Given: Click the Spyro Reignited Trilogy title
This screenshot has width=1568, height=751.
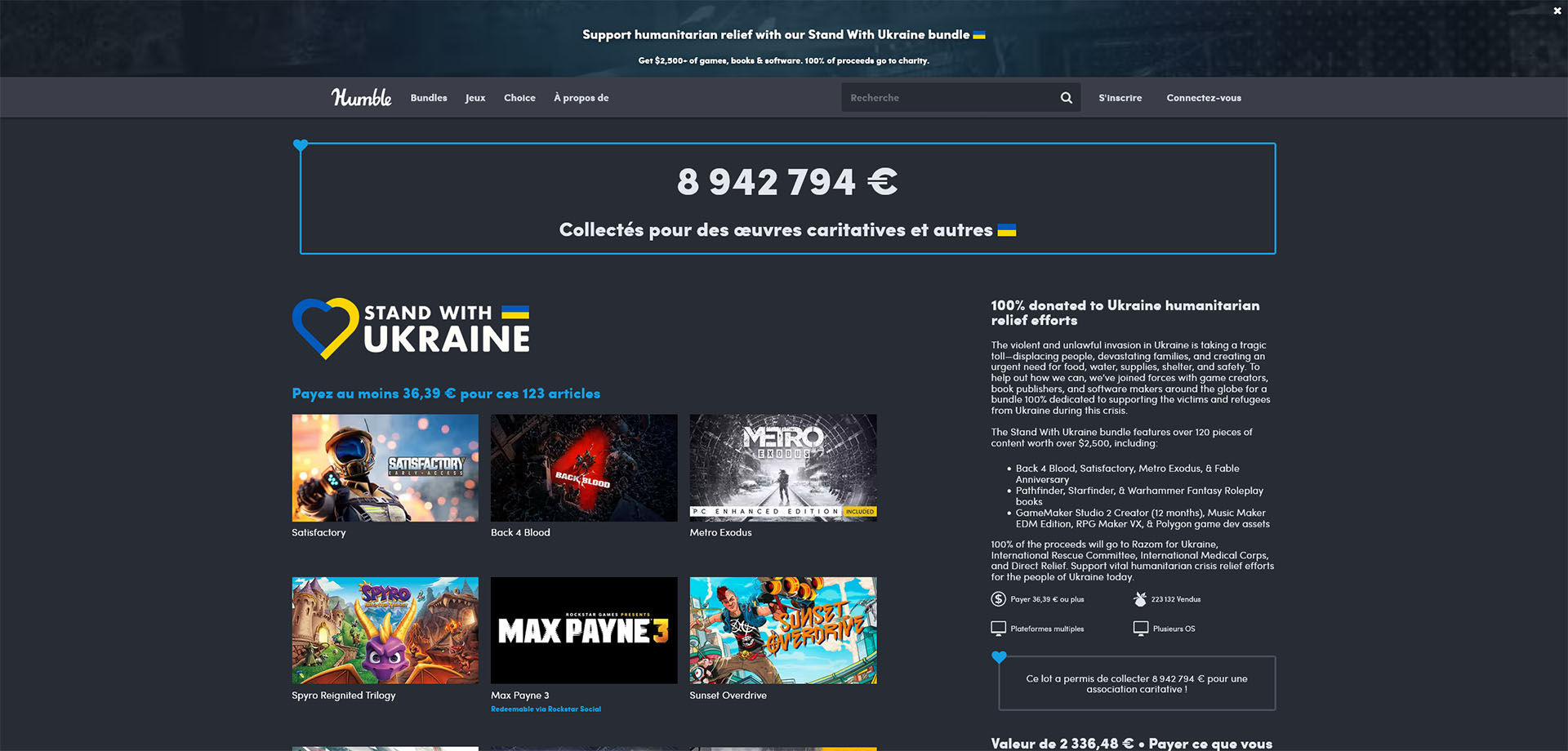Looking at the screenshot, I should (344, 695).
